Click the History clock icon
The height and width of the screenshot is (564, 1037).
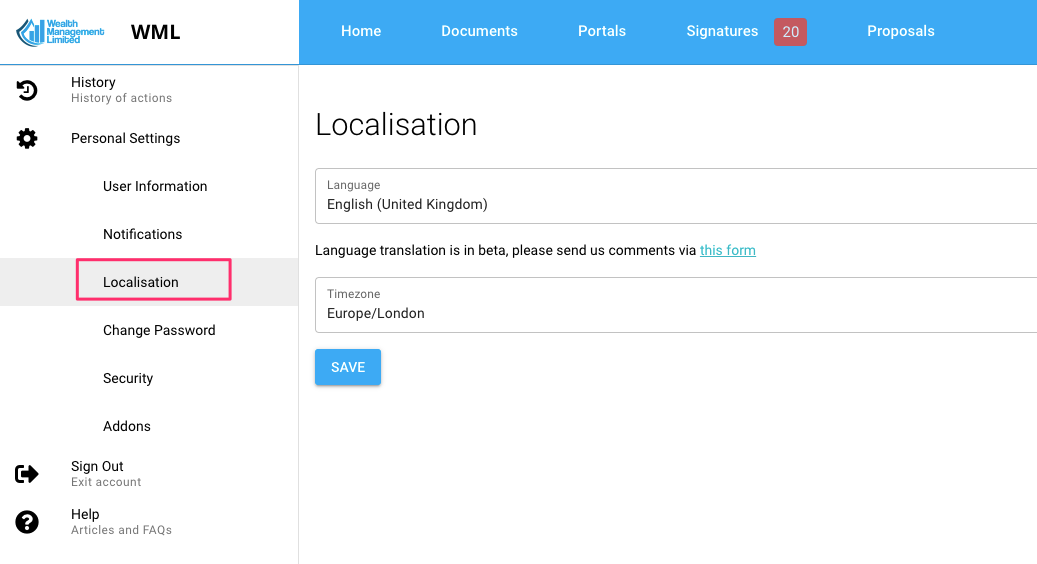[x=27, y=90]
